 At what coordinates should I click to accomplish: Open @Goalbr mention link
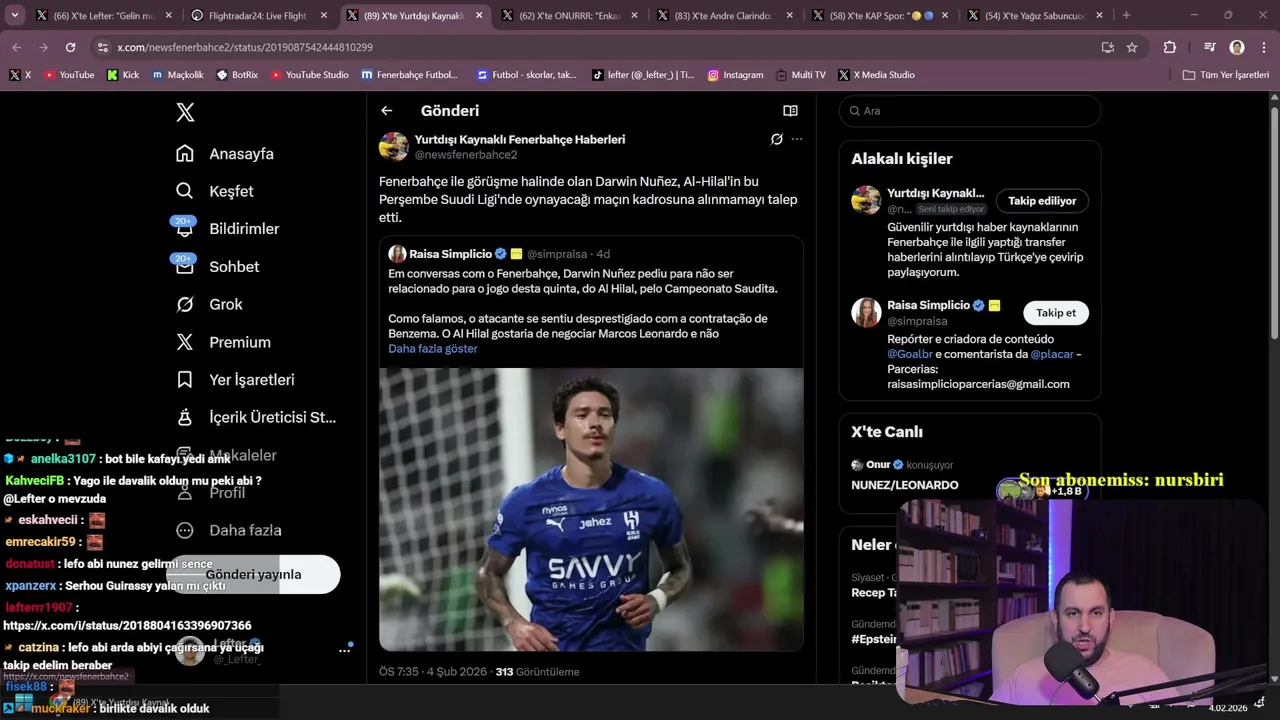point(910,354)
